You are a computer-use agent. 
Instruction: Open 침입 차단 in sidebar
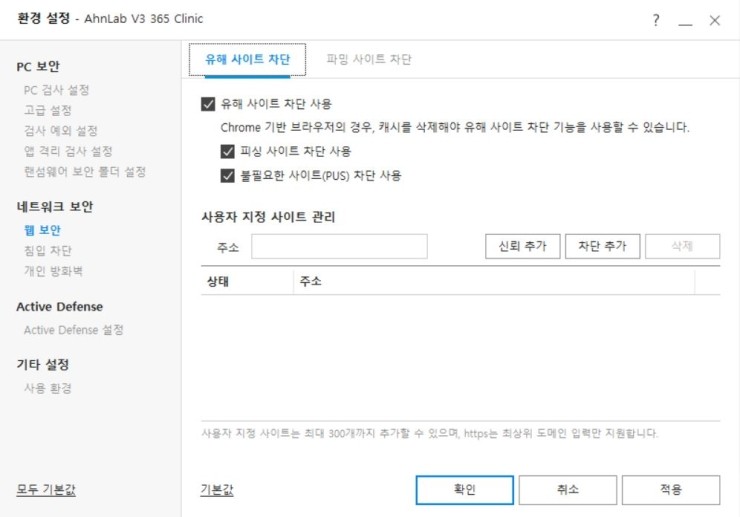tap(48, 251)
